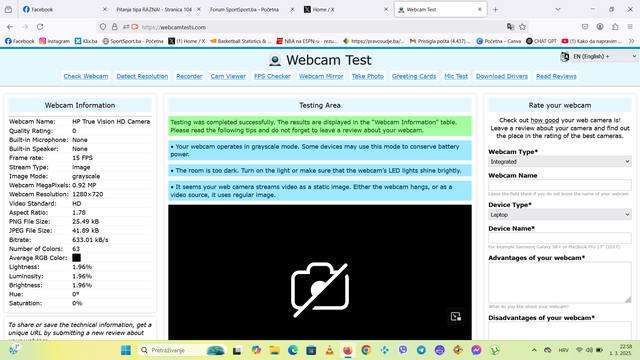Click the Firefox reload page button
The height and width of the screenshot is (360, 640).
[40, 27]
